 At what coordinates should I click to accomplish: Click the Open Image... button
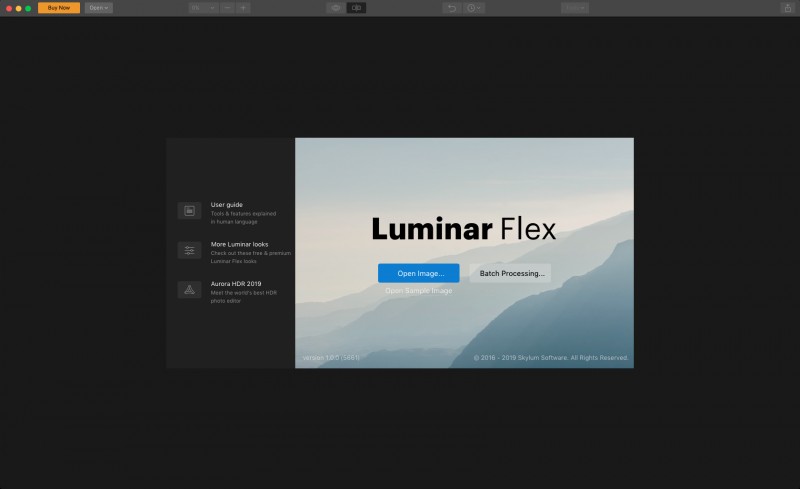tap(418, 273)
